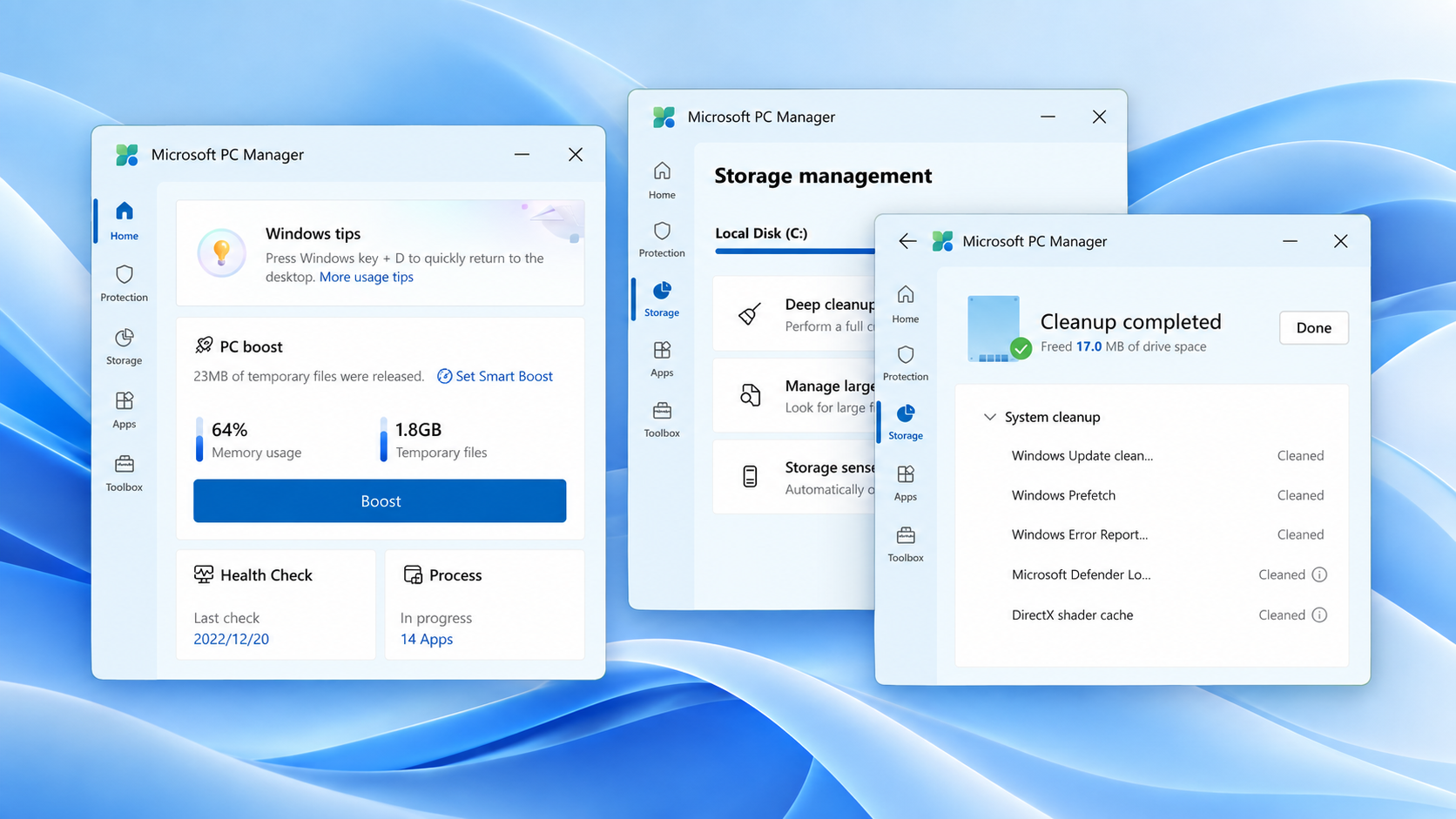Click the back arrow in the Cleanup window
The width and height of the screenshot is (1456, 819).
pyautogui.click(x=907, y=241)
